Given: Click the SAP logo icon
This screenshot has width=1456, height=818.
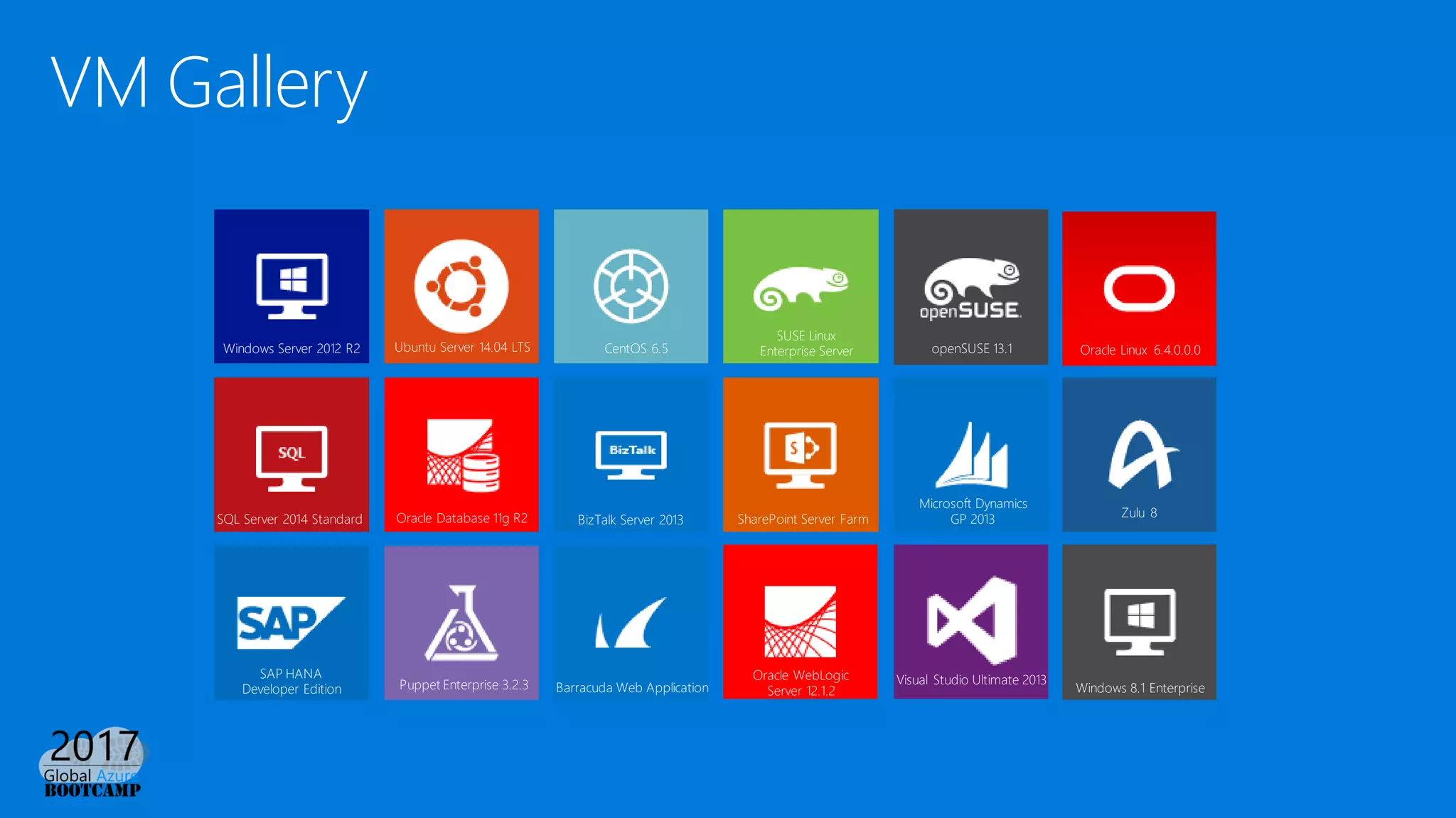Looking at the screenshot, I should [x=291, y=623].
